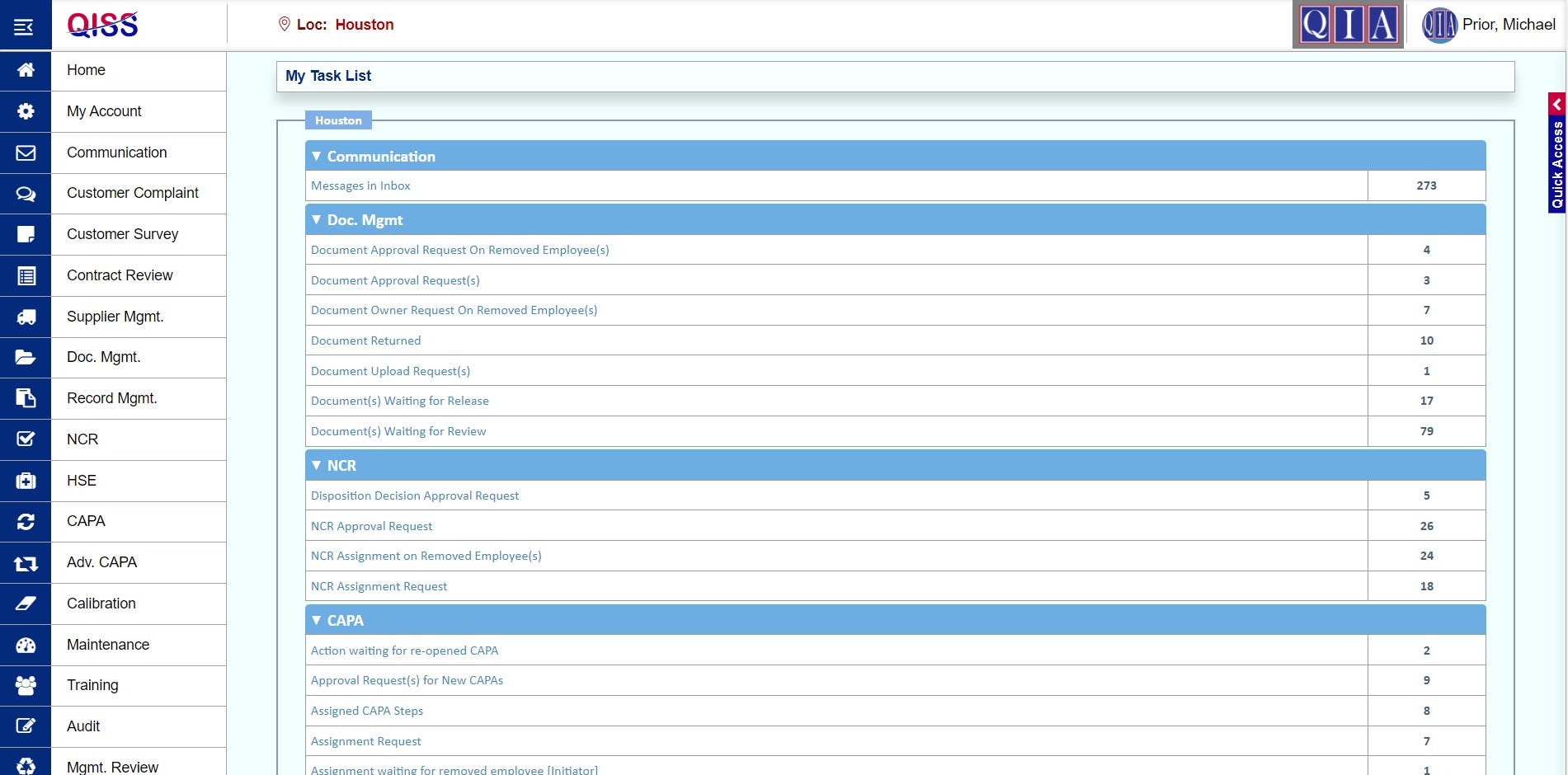This screenshot has width=1568, height=775.
Task: Click the My Account gear icon
Action: [x=26, y=110]
